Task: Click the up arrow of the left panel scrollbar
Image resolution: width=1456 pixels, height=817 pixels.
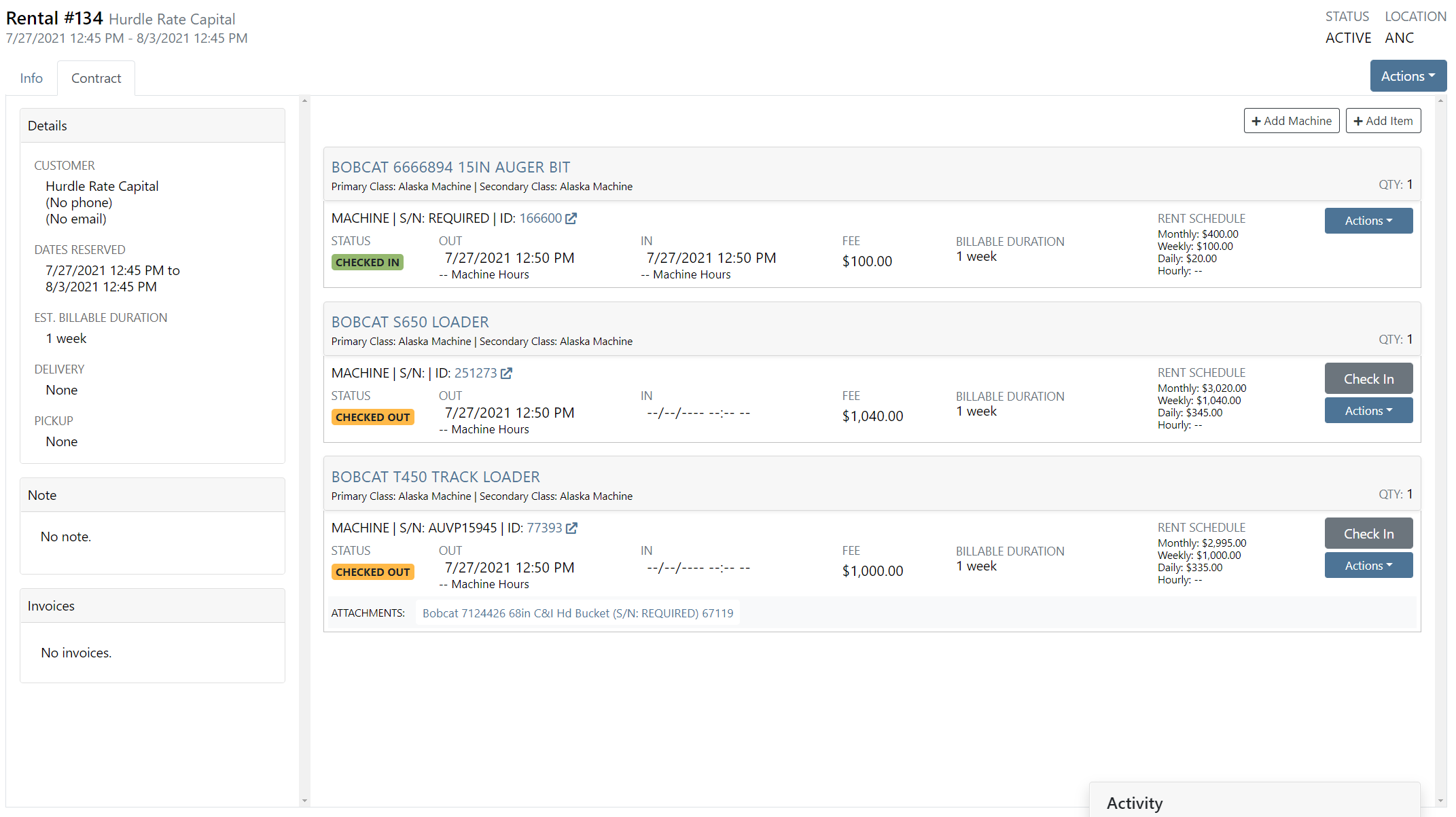Action: 304,101
